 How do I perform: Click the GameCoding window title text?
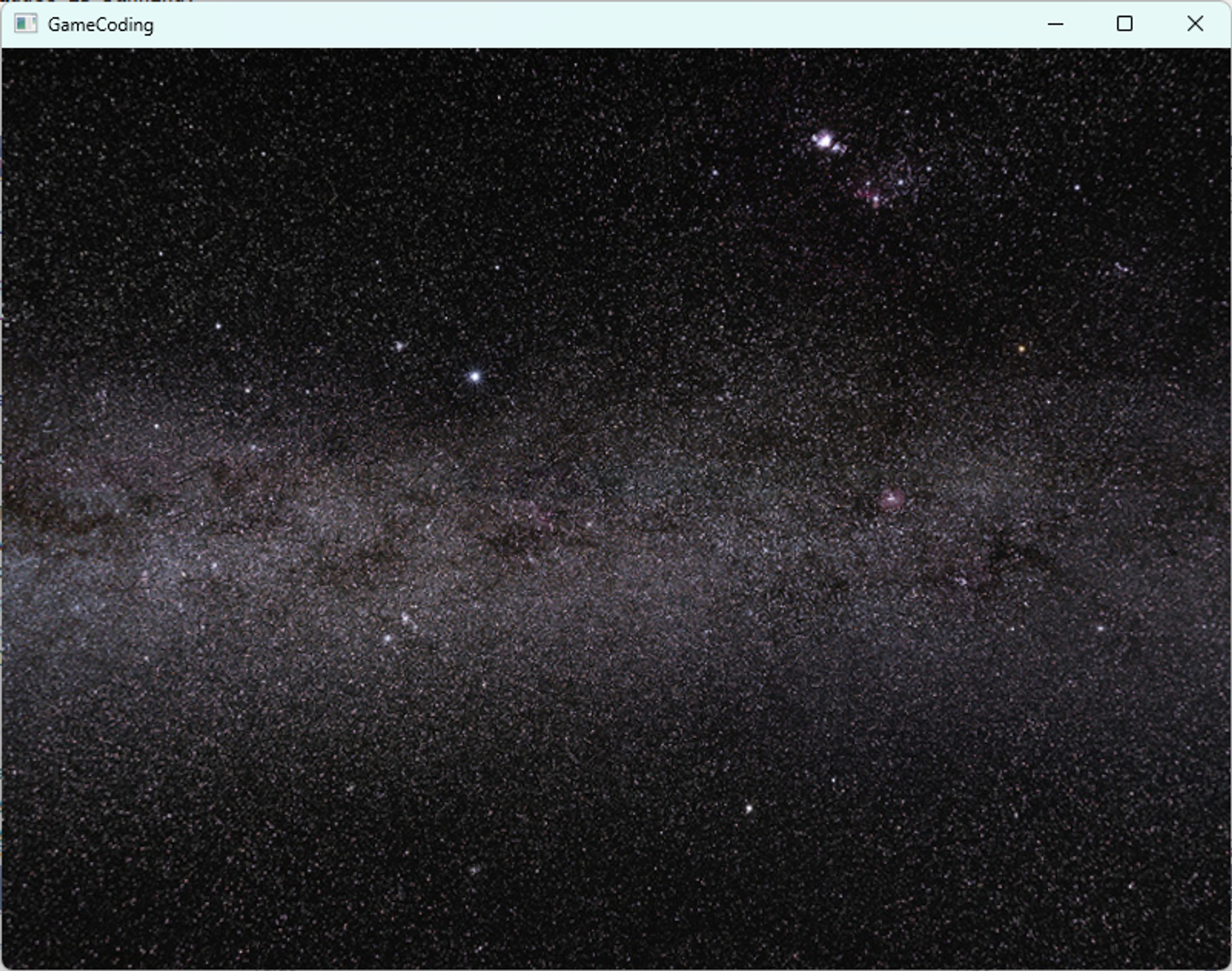(x=100, y=25)
